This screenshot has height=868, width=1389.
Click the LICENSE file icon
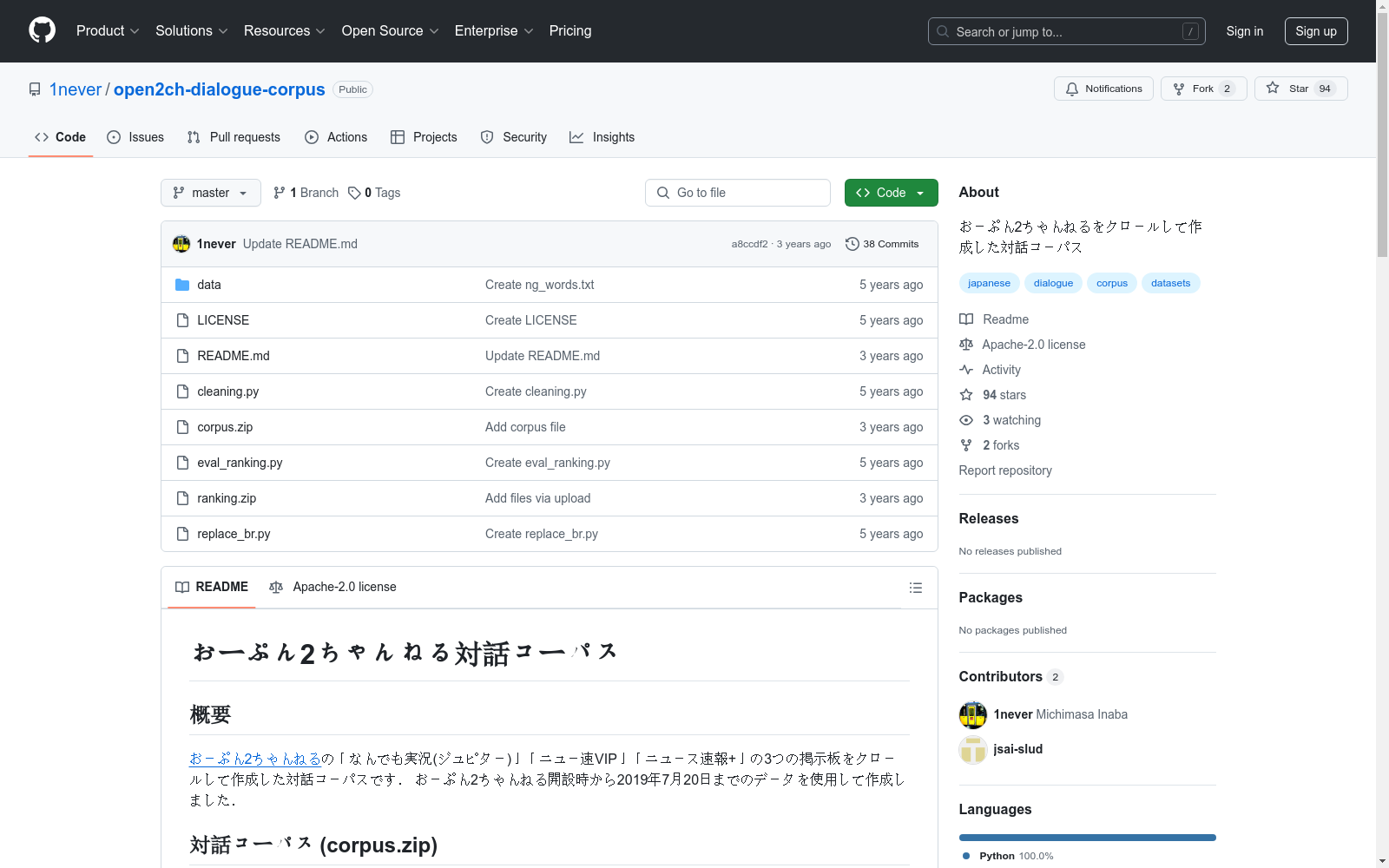click(x=182, y=320)
